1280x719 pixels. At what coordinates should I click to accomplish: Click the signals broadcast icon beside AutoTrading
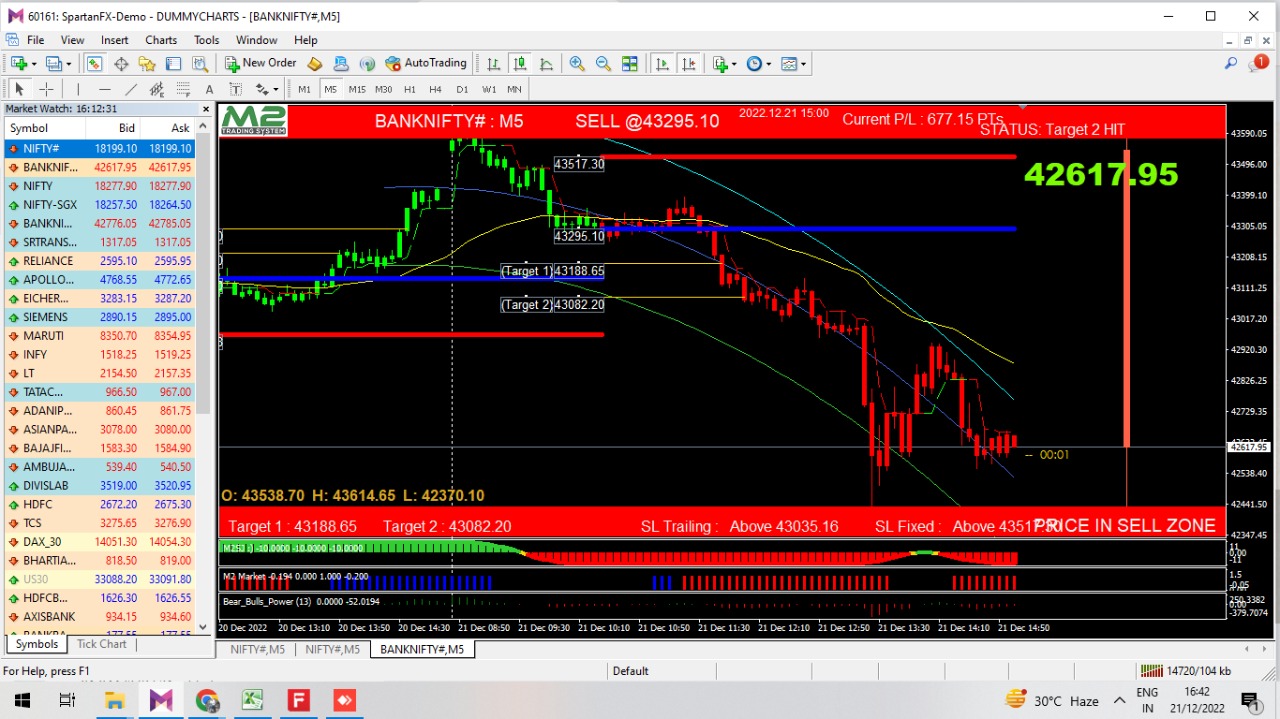[x=367, y=63]
